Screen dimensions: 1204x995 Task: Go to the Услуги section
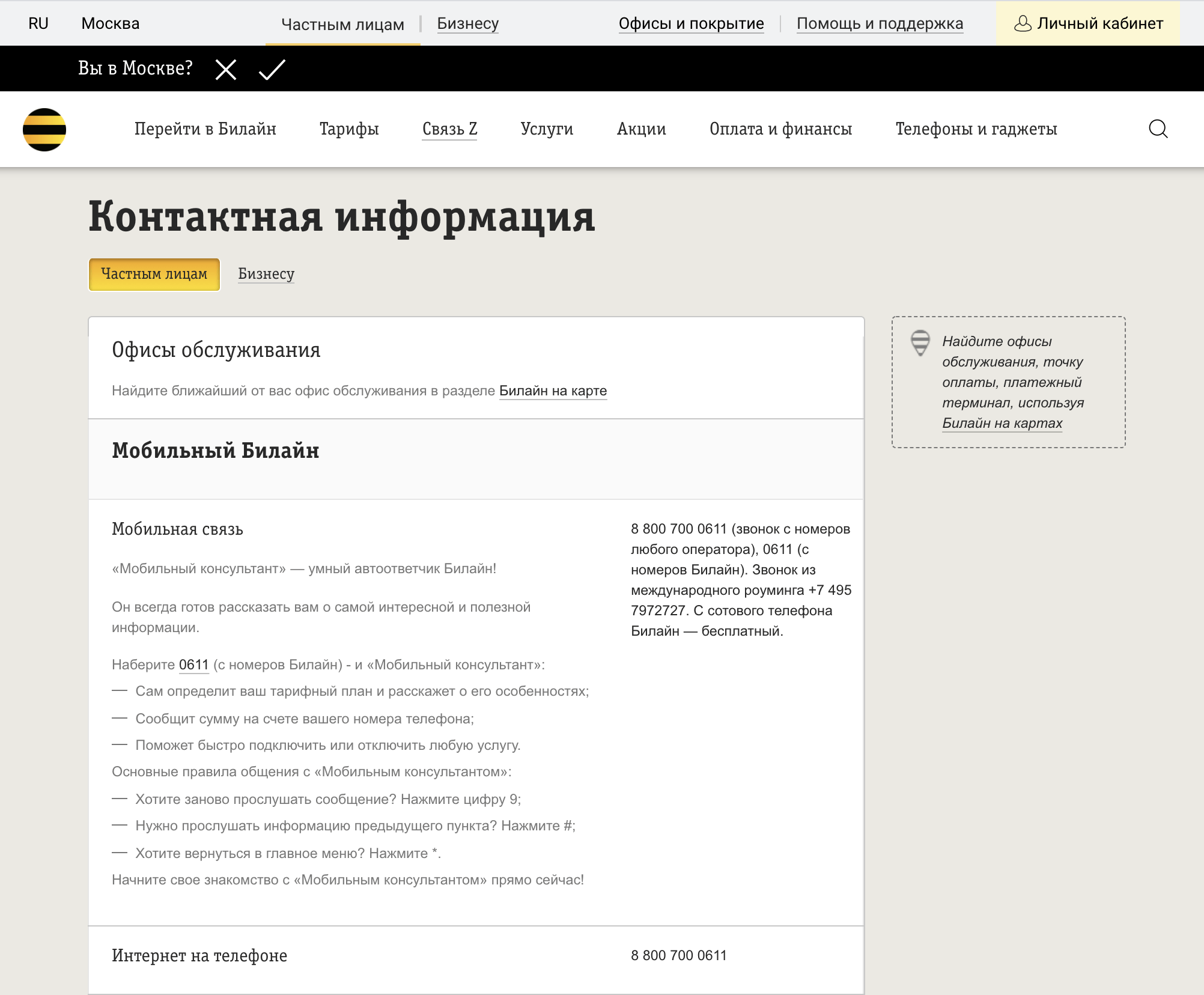pos(547,129)
